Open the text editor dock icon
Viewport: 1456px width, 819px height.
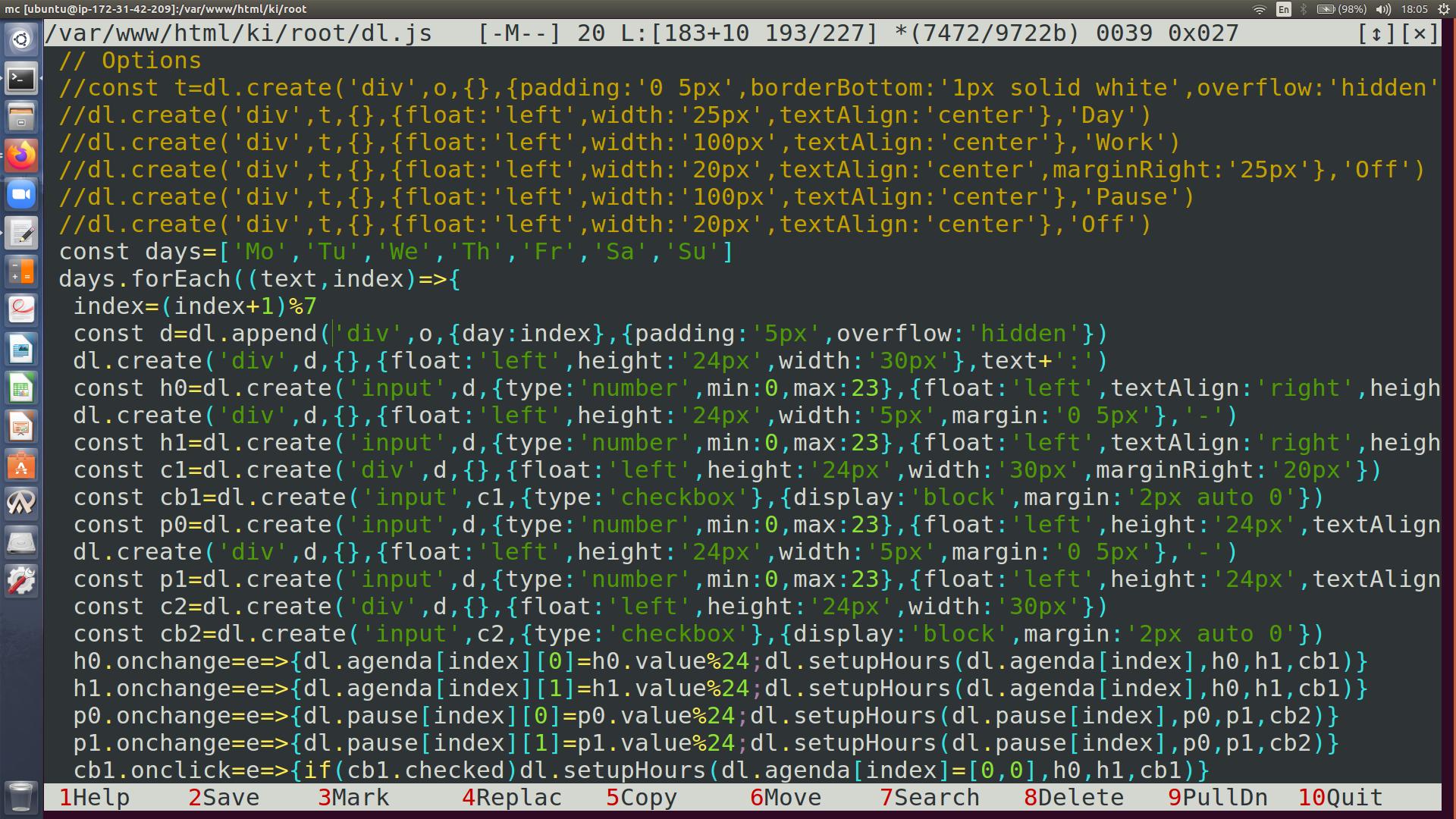pos(21,234)
